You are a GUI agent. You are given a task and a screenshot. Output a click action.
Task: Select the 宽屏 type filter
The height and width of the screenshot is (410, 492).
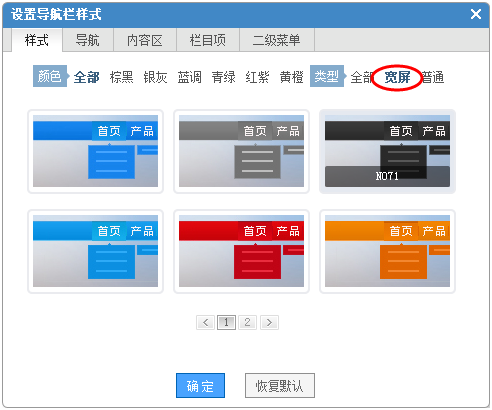coord(397,77)
